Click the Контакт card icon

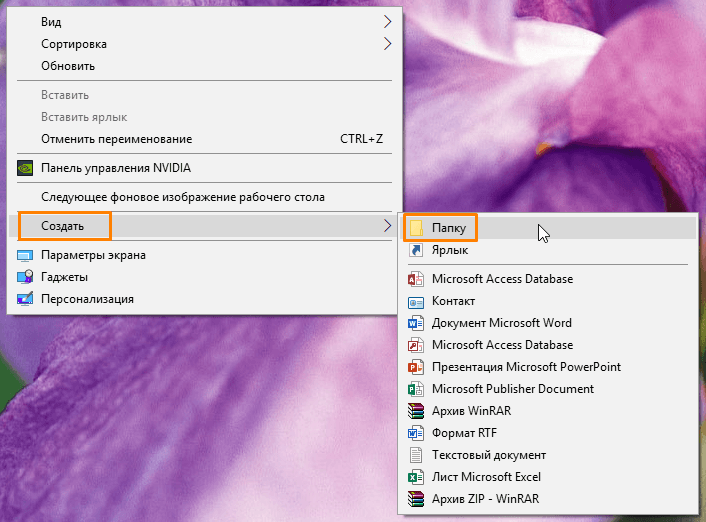(416, 302)
